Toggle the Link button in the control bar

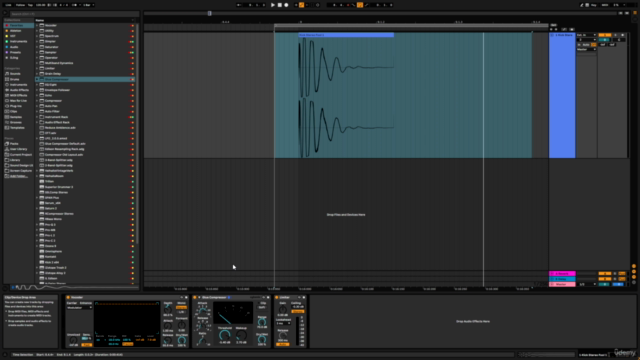pos(8,5)
